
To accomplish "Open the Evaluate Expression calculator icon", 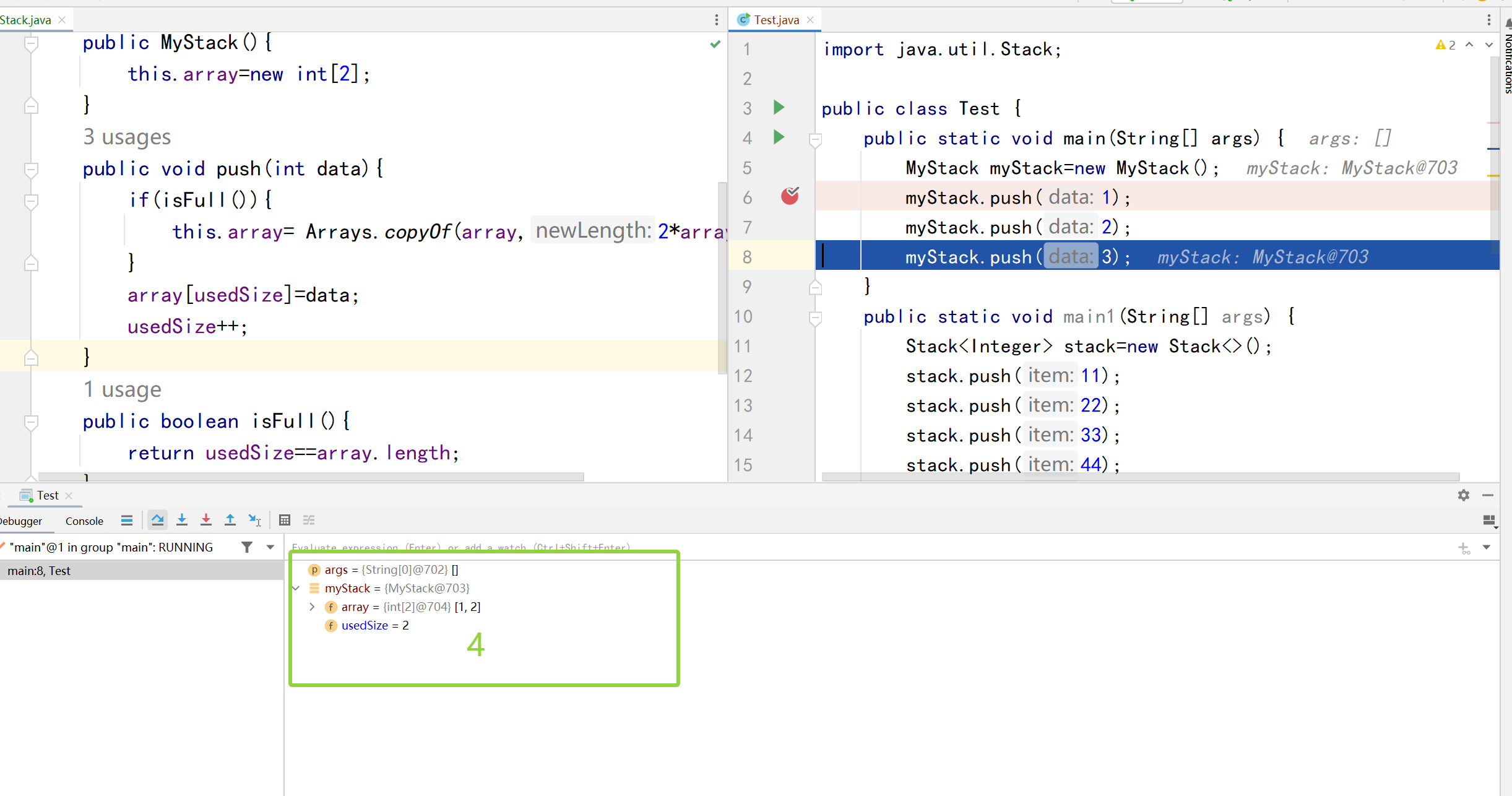I will 285,520.
